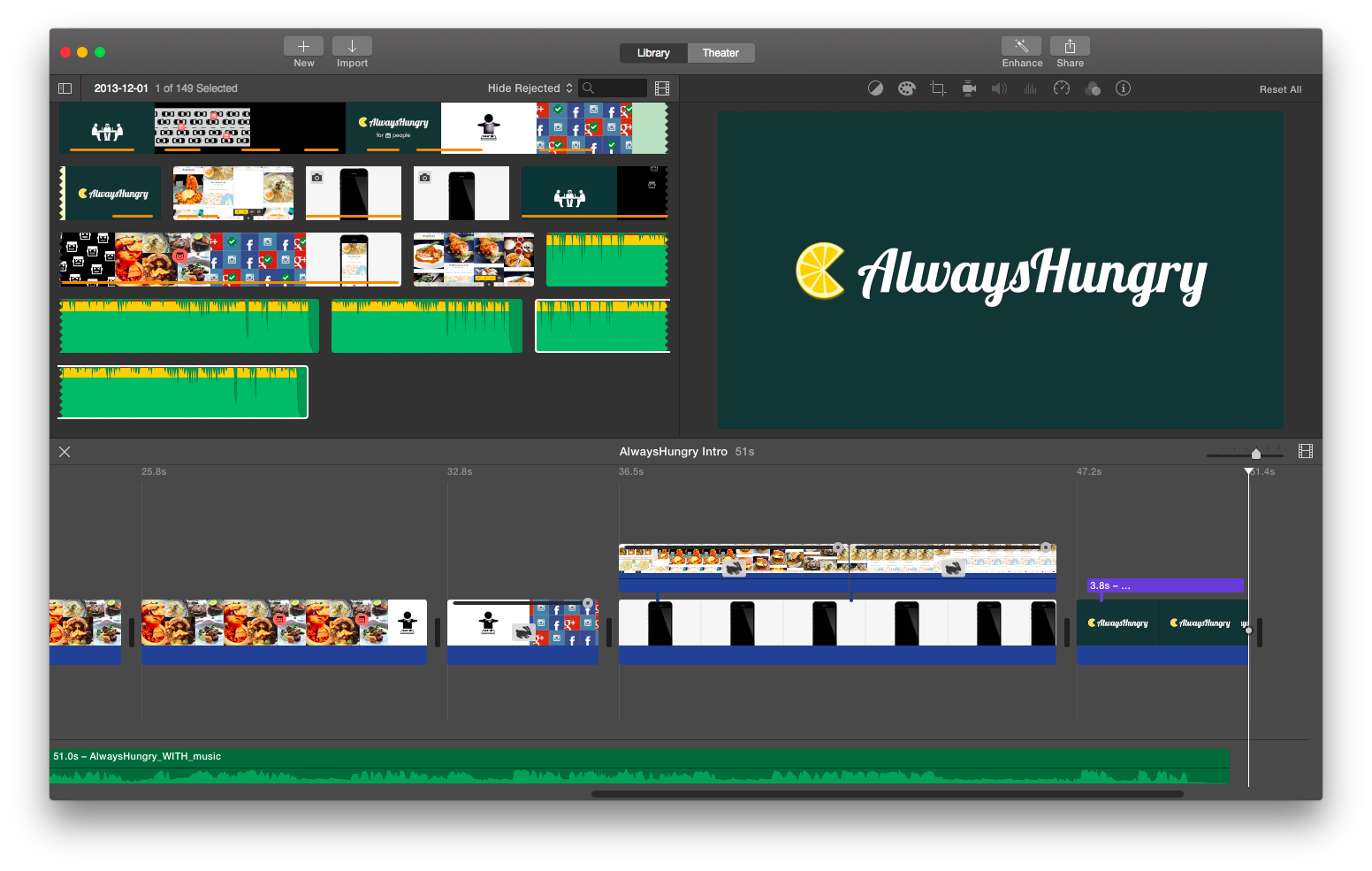Show clip information with info icon

point(1123,88)
